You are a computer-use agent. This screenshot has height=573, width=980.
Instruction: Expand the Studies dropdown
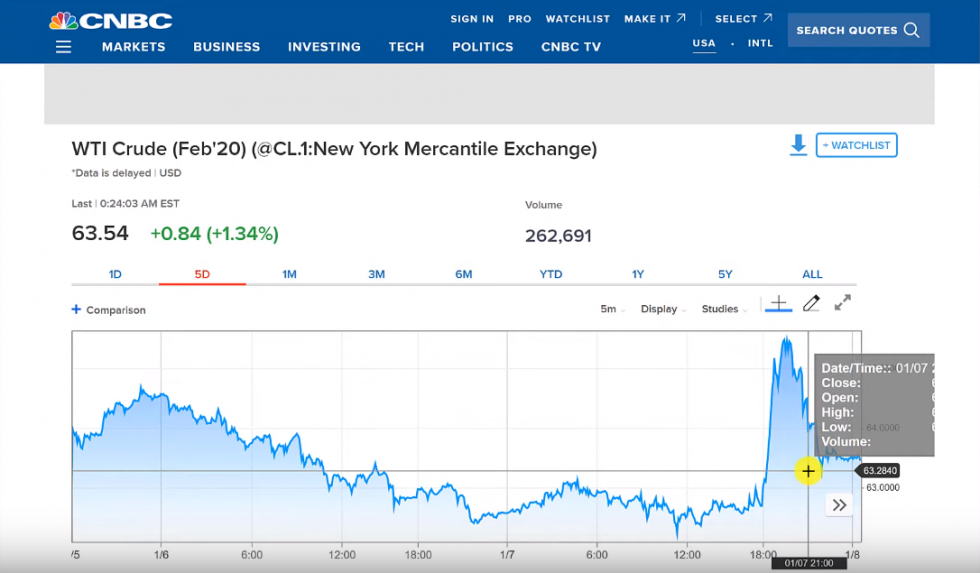pyautogui.click(x=725, y=309)
